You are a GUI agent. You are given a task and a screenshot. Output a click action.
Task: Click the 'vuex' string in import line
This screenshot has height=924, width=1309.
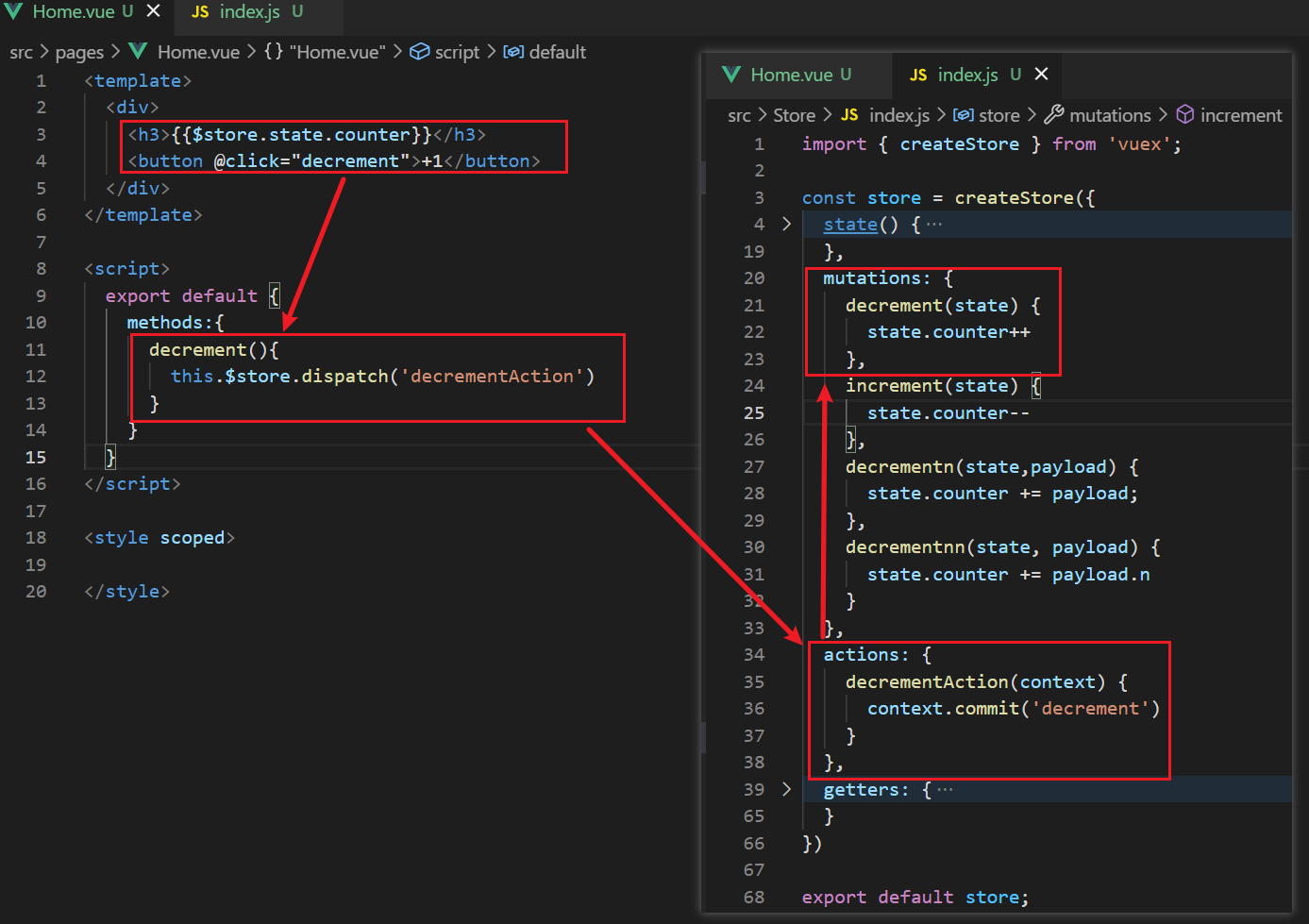tap(1139, 144)
